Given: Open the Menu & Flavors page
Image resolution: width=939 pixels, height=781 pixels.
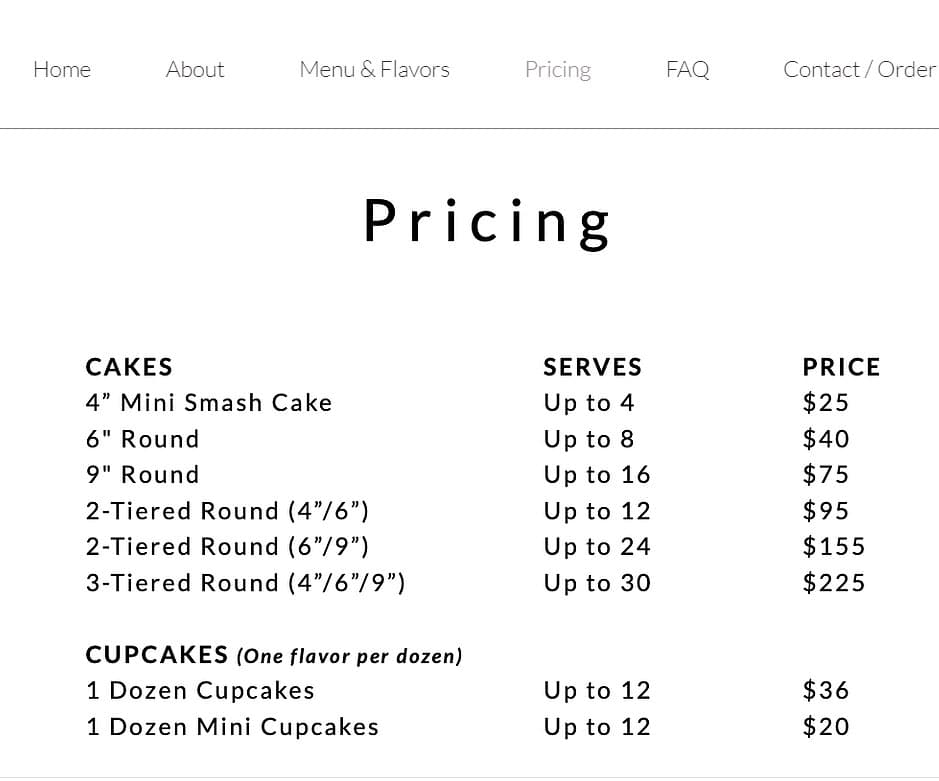Looking at the screenshot, I should point(373,69).
